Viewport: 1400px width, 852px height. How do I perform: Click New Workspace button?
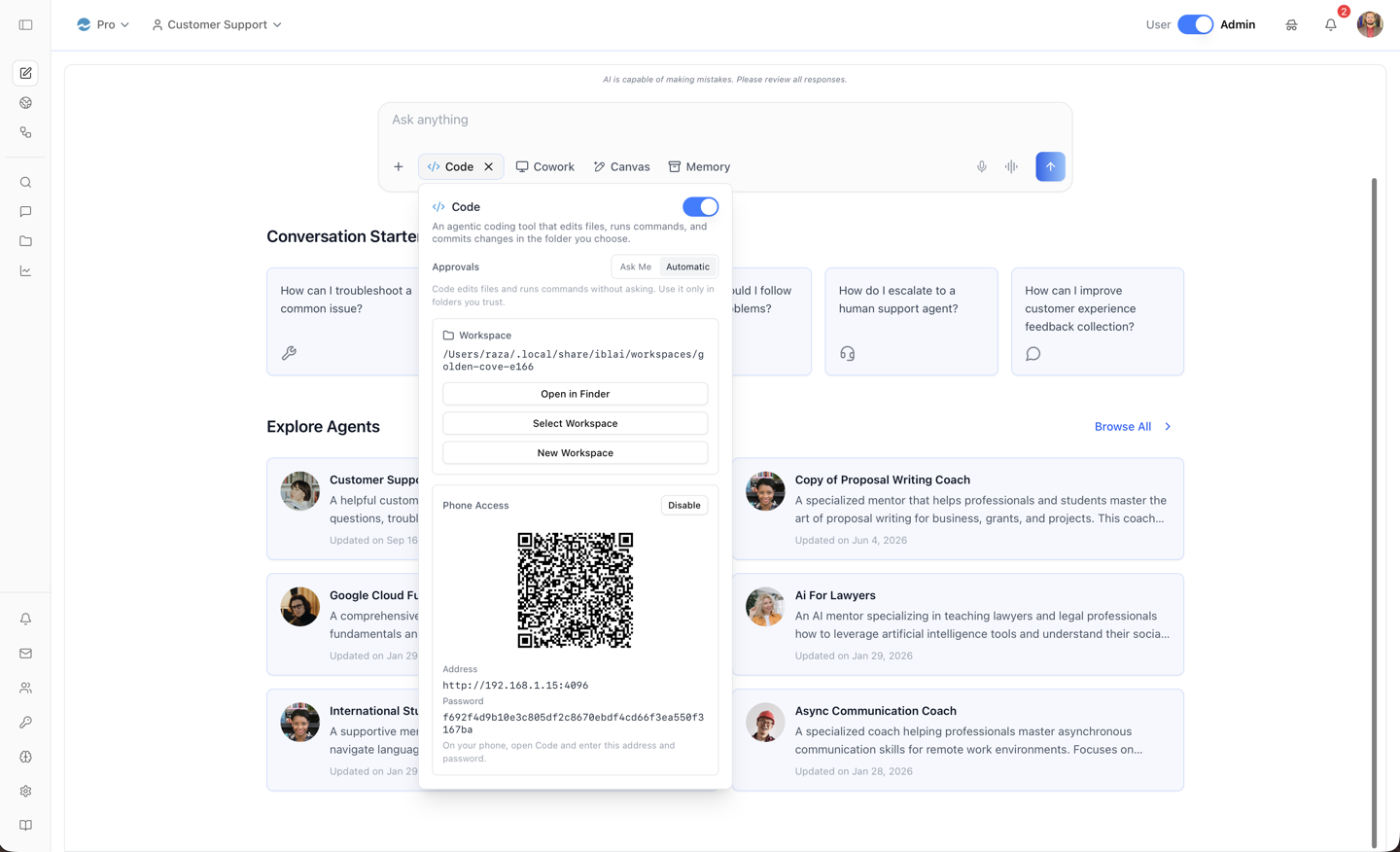(575, 452)
